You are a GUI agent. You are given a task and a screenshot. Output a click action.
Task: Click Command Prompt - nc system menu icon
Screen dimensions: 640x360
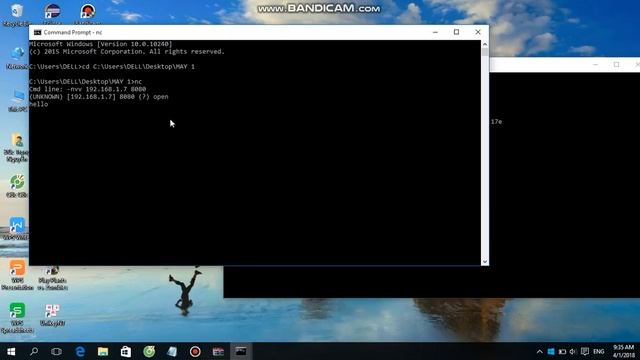(x=37, y=32)
